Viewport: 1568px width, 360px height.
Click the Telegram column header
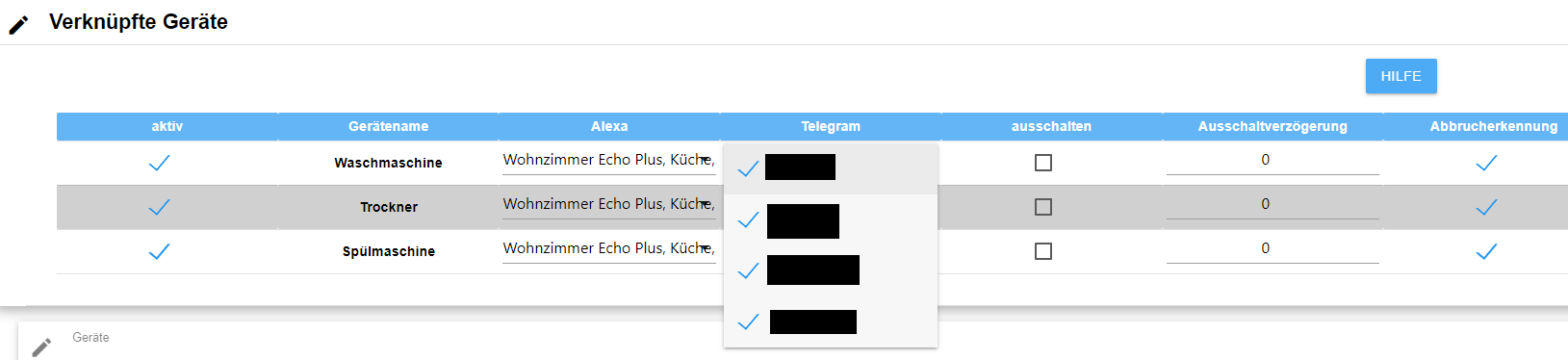(831, 126)
